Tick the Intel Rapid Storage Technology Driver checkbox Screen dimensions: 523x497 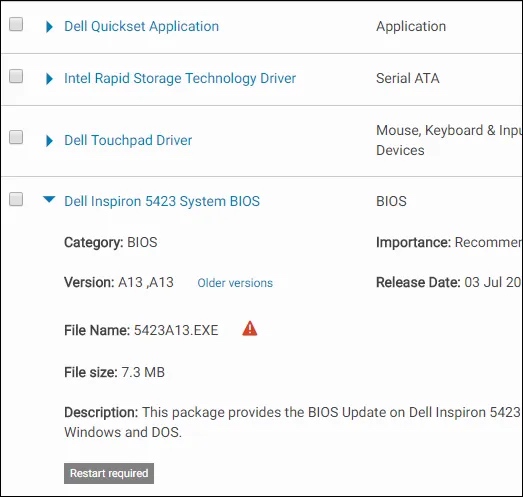[16, 76]
